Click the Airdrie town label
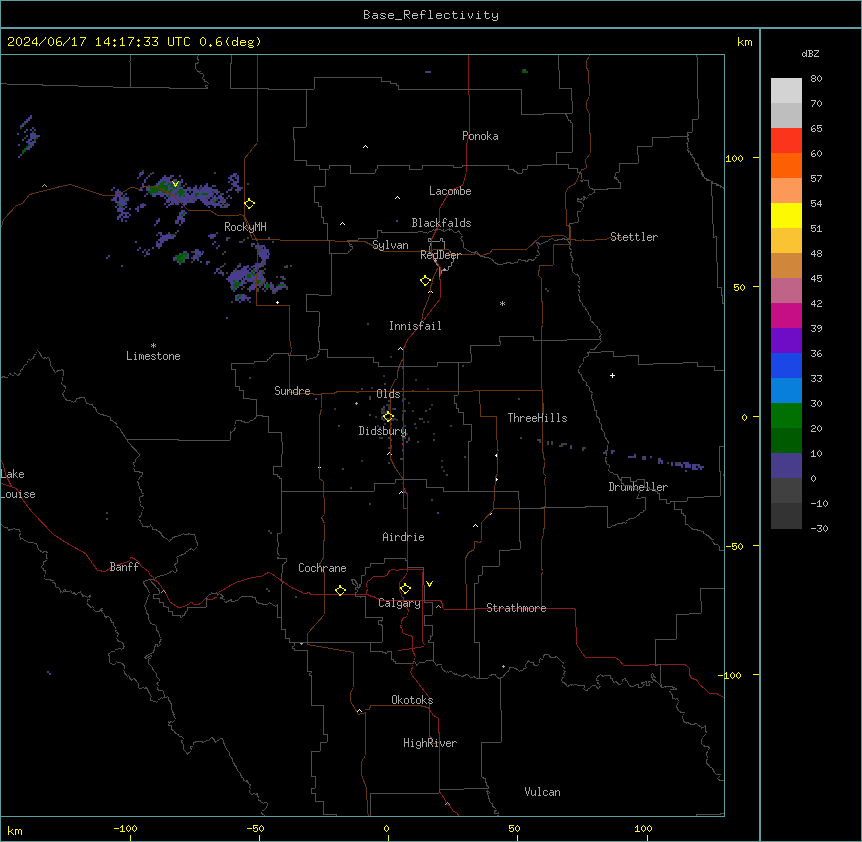Image resolution: width=862 pixels, height=842 pixels. 404,537
